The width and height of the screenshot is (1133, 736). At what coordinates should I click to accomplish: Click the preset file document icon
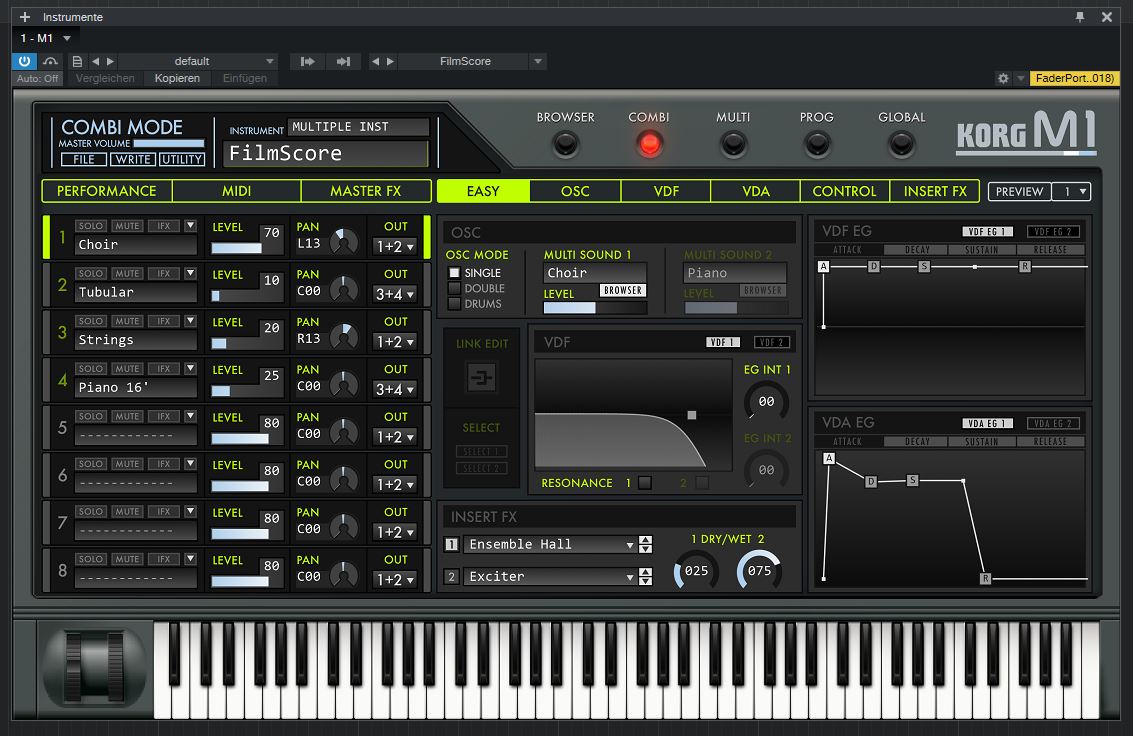77,61
